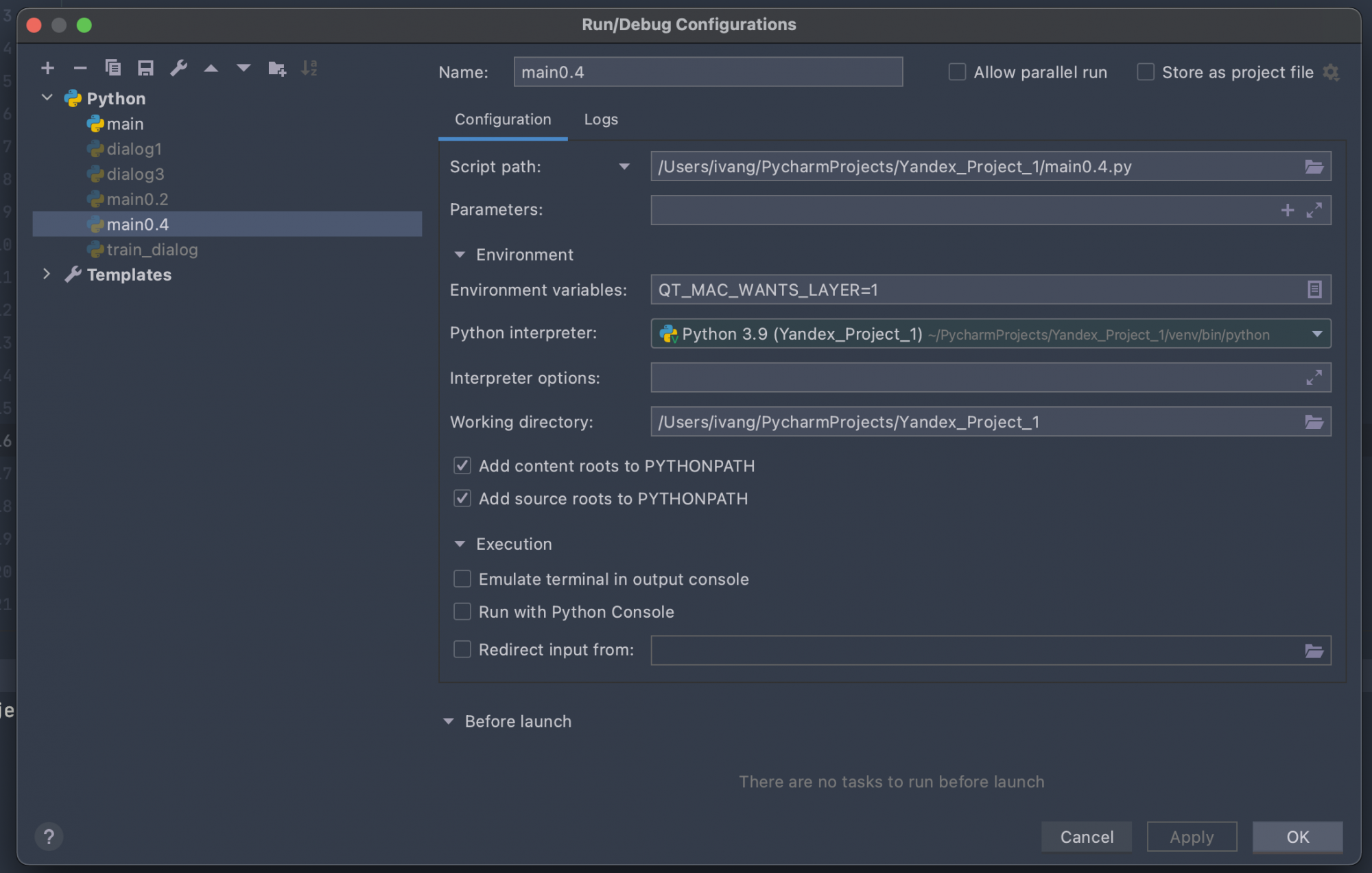Screen dimensions: 1372x873
Task: Click the Copy Configuration icon
Action: point(113,68)
